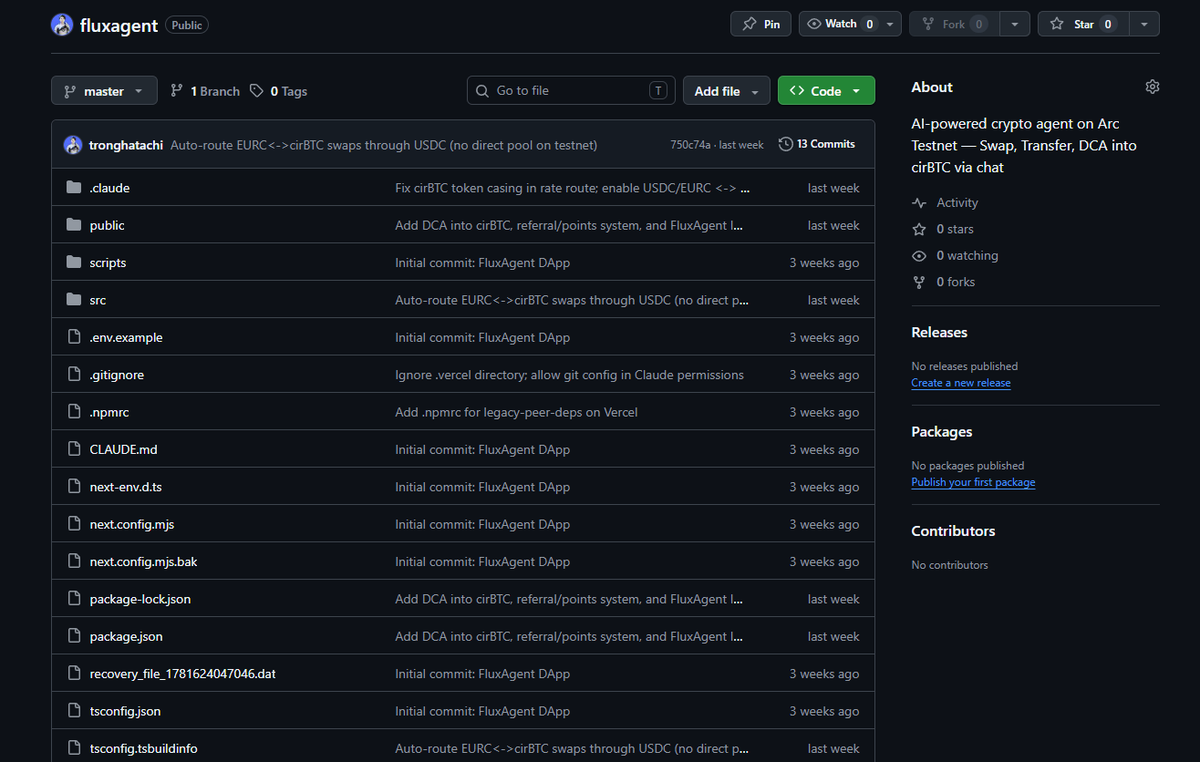The image size is (1200, 762).
Task: Click the next.config.mjs file icon
Action: (73, 524)
